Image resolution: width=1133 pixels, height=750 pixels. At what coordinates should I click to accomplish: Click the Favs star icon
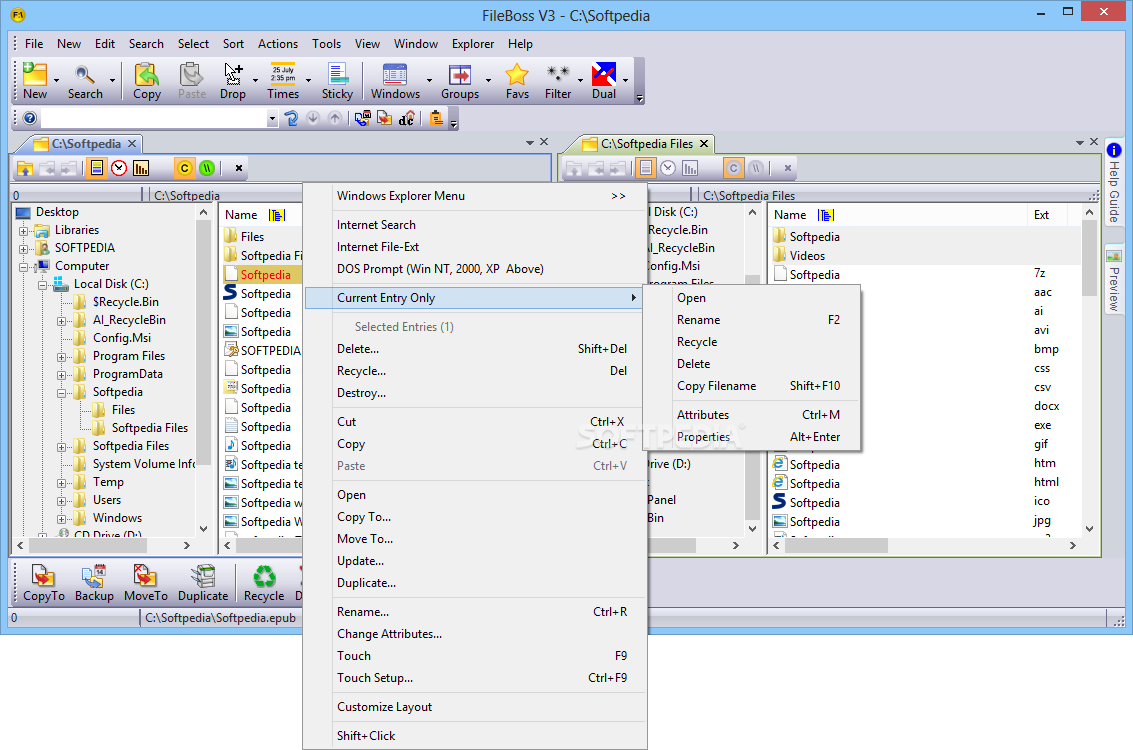click(517, 74)
